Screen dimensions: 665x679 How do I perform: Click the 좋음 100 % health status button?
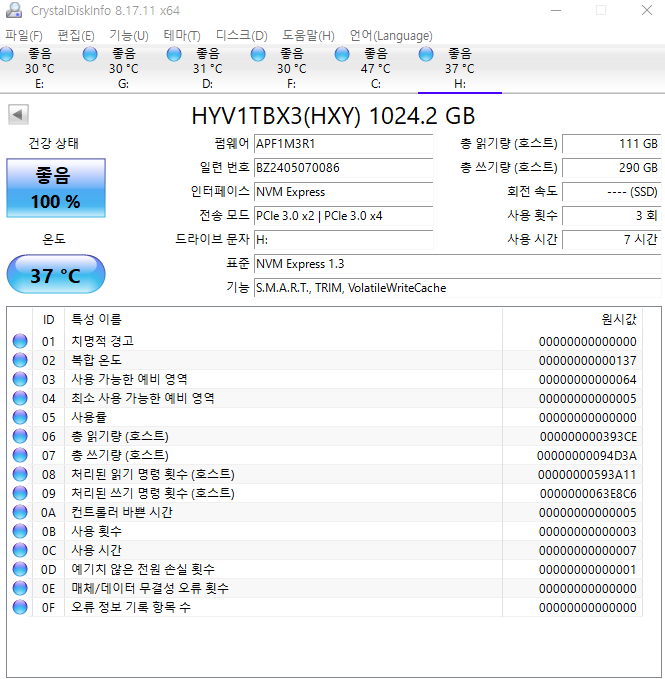[x=56, y=188]
